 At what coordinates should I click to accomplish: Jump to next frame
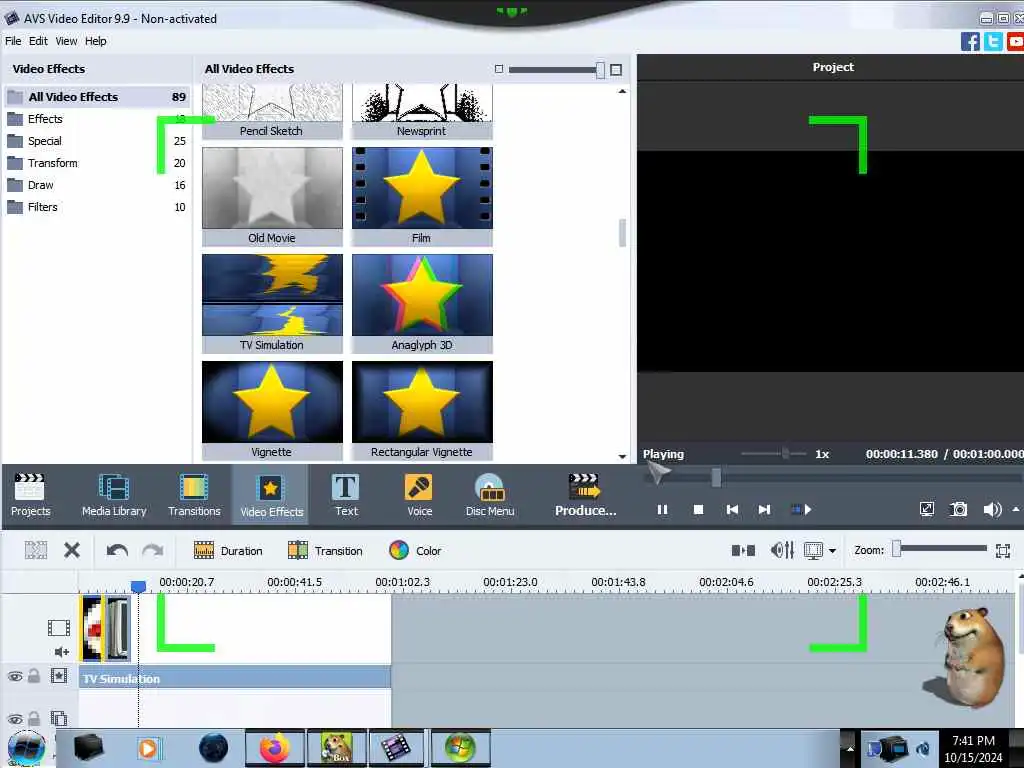tap(764, 509)
